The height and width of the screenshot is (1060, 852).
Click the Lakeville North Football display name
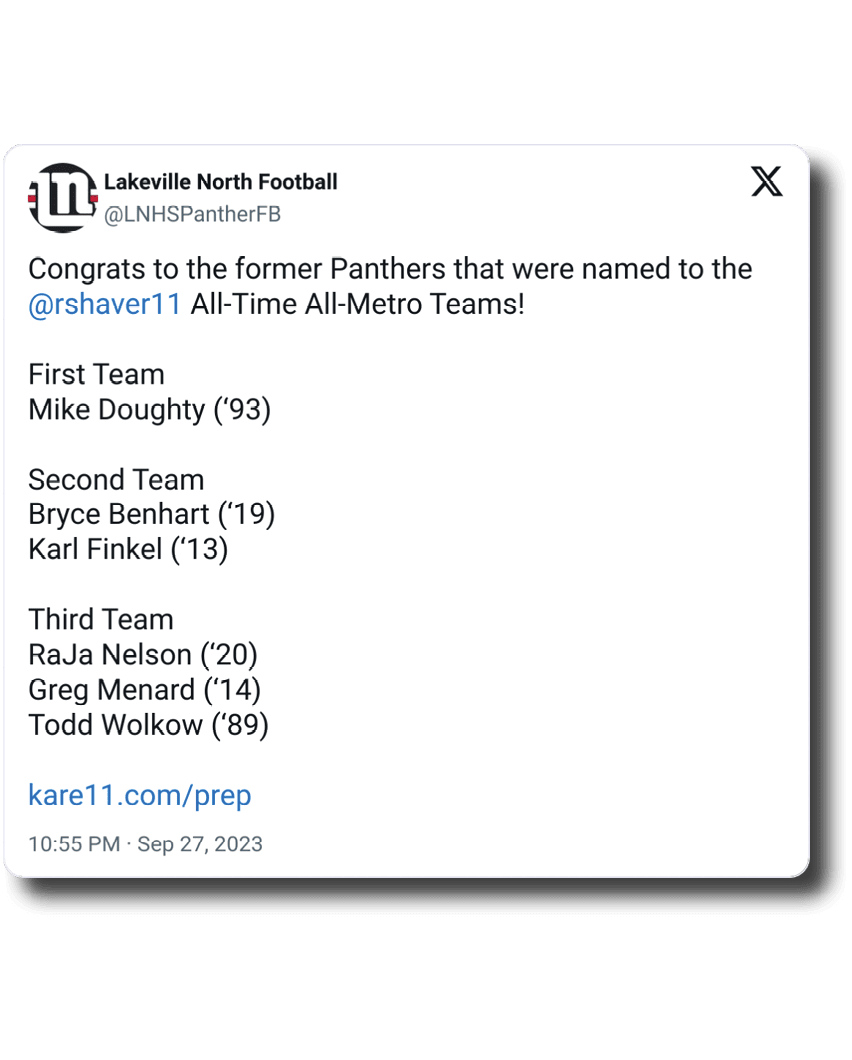220,182
